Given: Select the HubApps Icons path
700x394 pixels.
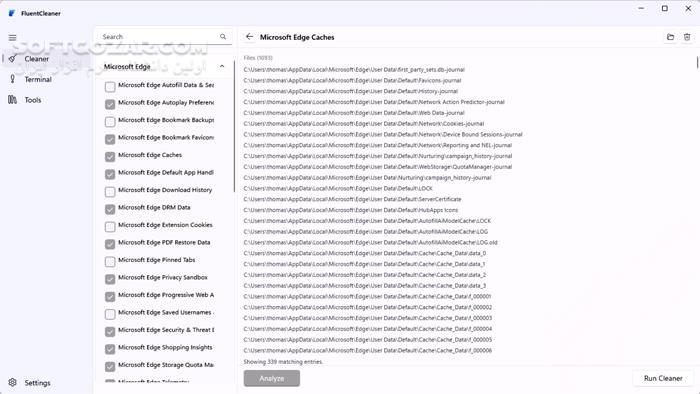Looking at the screenshot, I should (350, 210).
